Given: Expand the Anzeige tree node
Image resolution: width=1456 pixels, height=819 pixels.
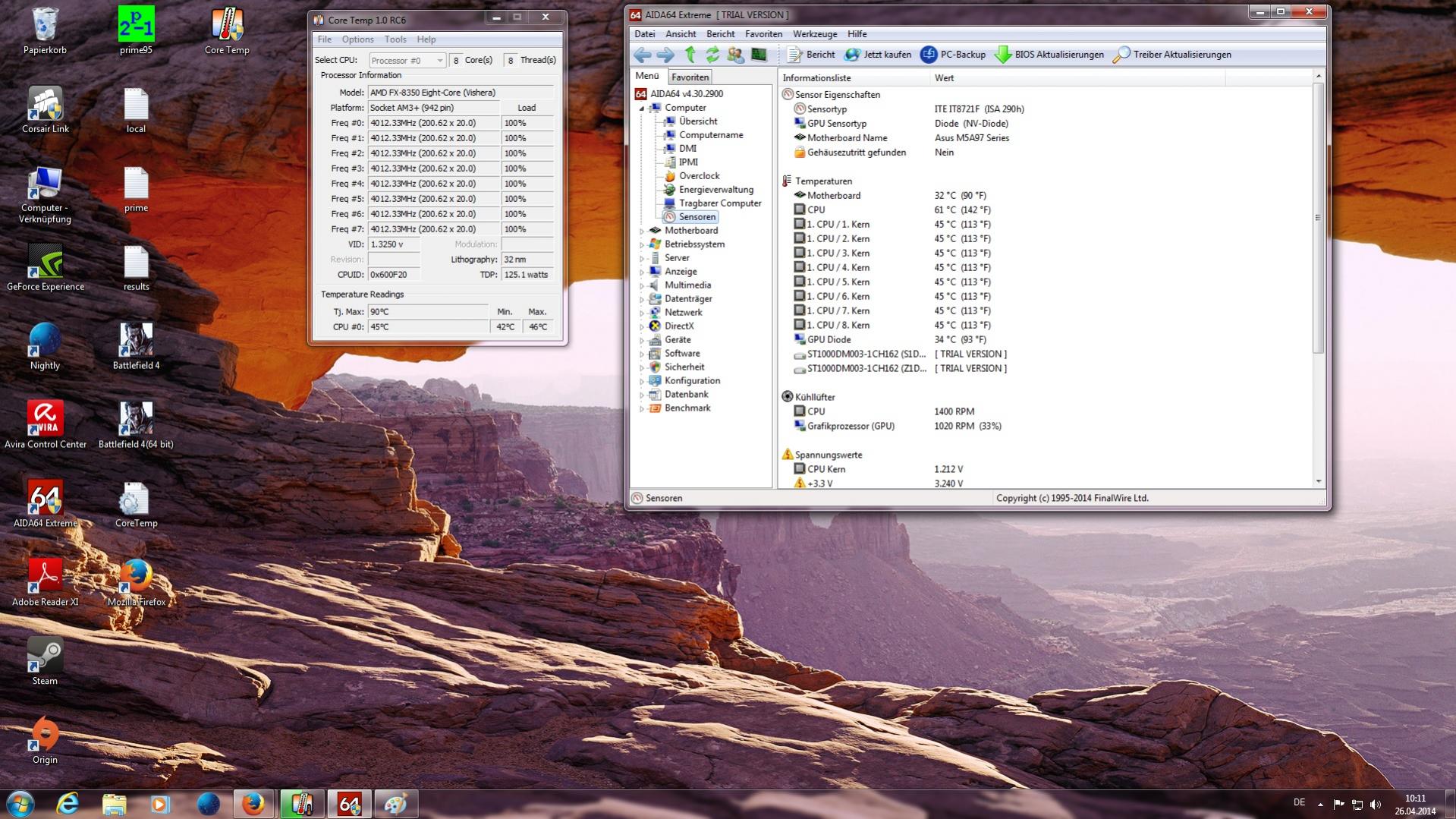Looking at the screenshot, I should tap(642, 272).
